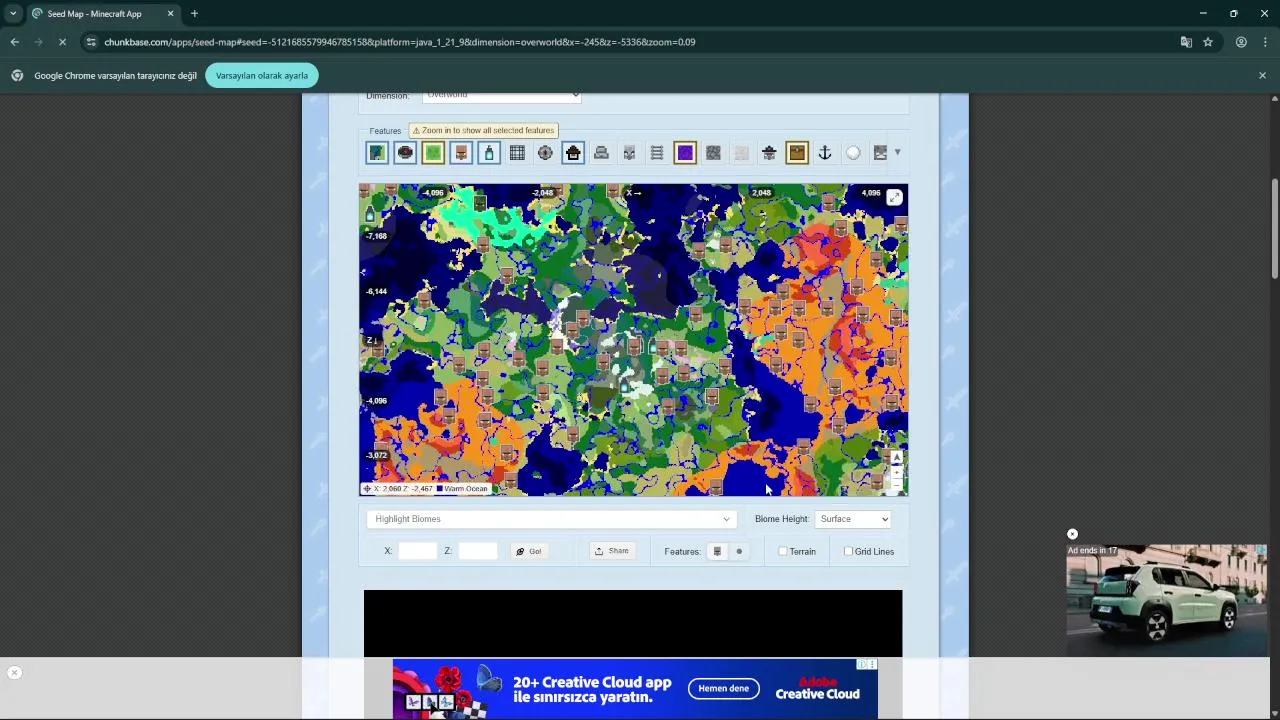
Task: Click the map zoom-in plus button
Action: (896, 470)
